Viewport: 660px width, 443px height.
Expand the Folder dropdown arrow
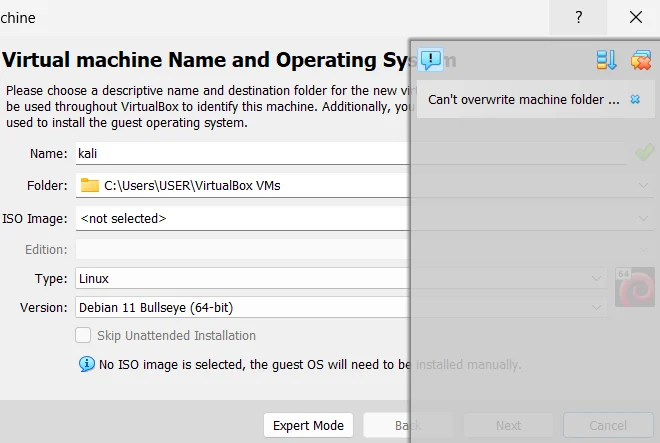643,185
